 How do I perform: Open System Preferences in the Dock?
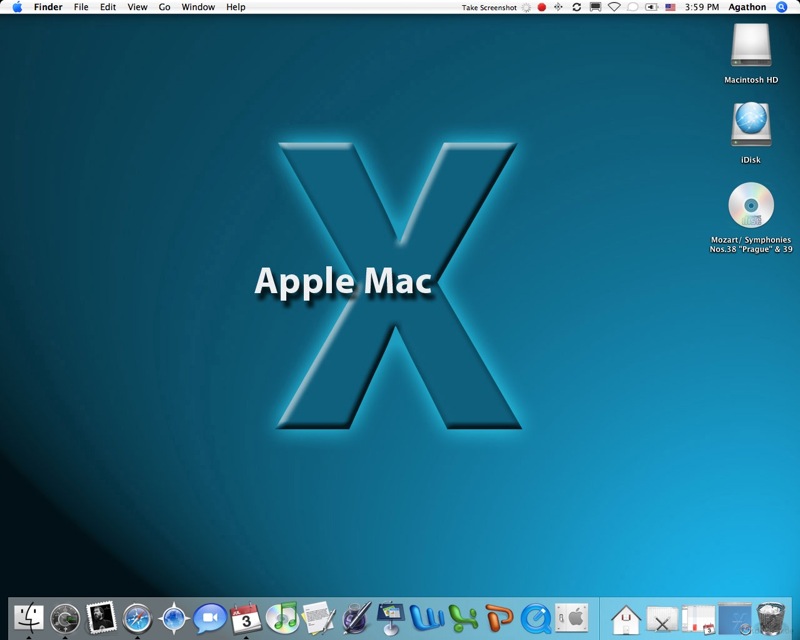(x=571, y=618)
